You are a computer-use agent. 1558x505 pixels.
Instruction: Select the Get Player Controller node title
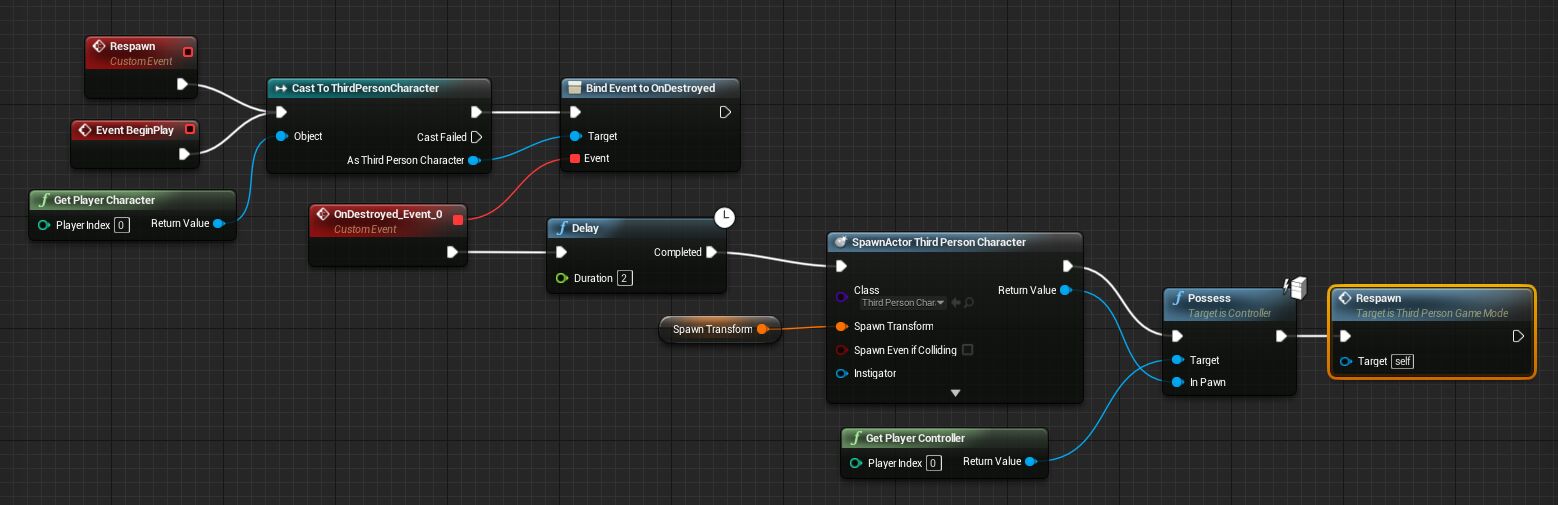(915, 438)
